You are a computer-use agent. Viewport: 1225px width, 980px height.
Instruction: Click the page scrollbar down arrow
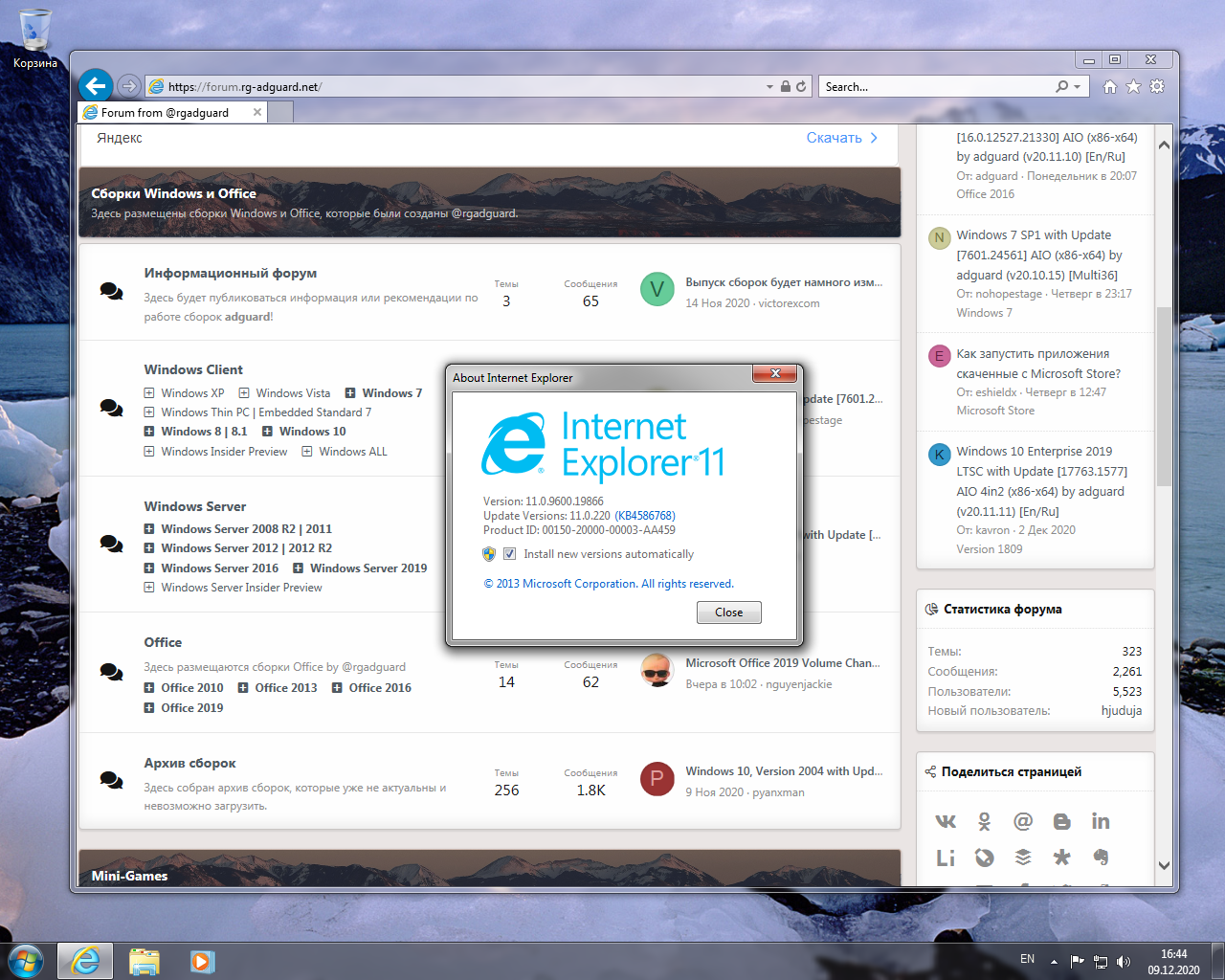click(1164, 865)
